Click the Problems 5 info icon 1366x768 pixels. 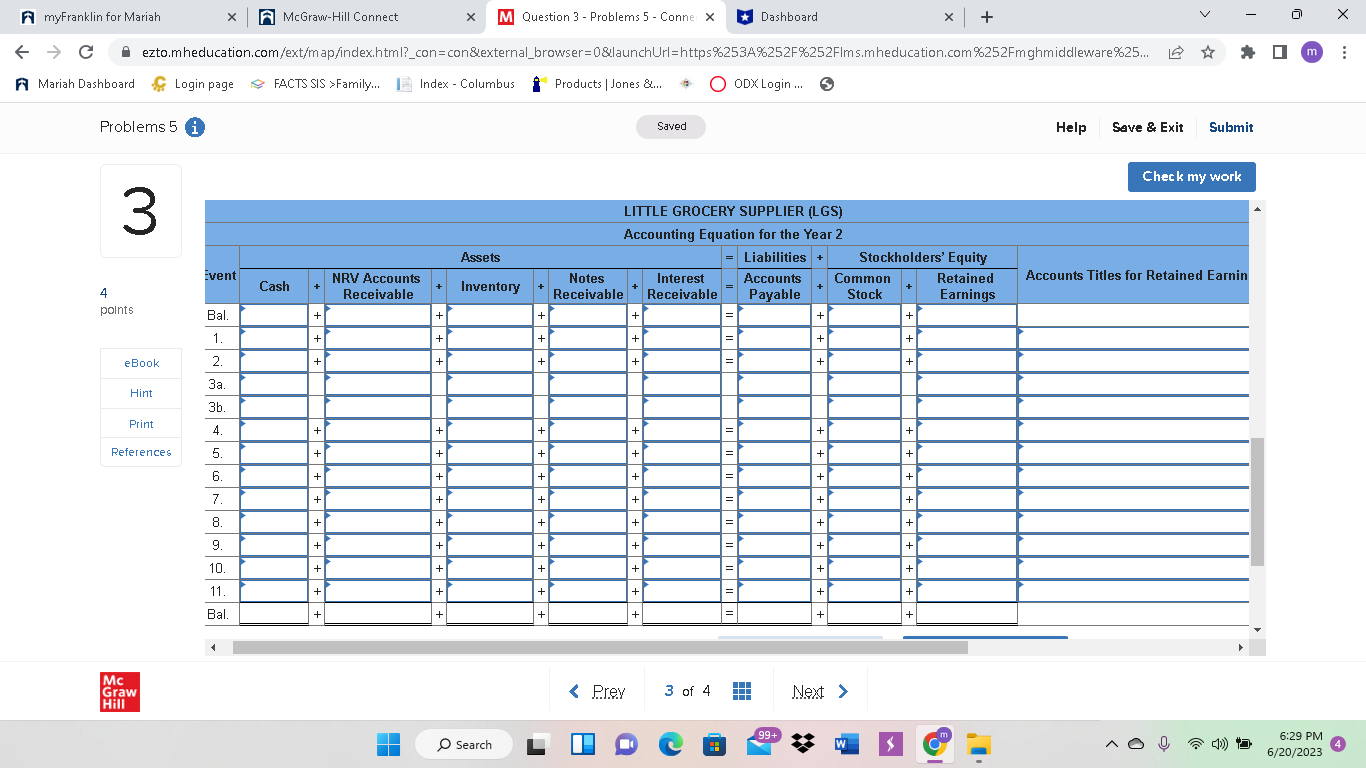[196, 127]
